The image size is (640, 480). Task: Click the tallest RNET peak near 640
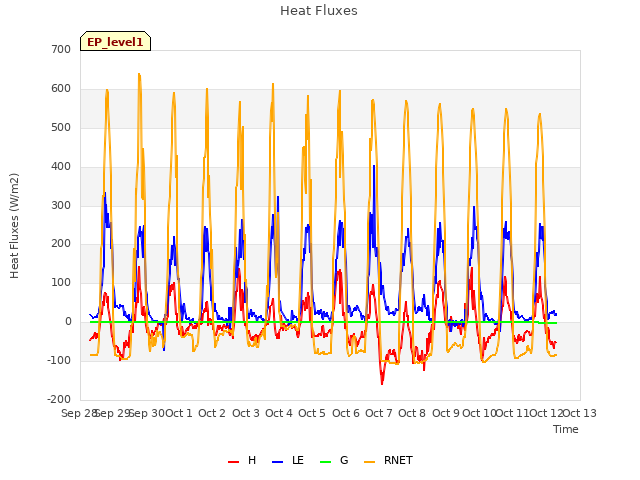pyautogui.click(x=139, y=74)
